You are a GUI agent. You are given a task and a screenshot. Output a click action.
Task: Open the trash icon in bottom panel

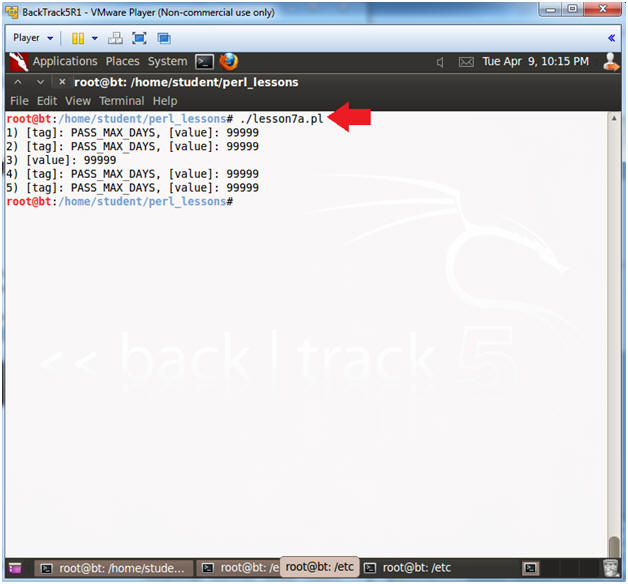(x=611, y=568)
